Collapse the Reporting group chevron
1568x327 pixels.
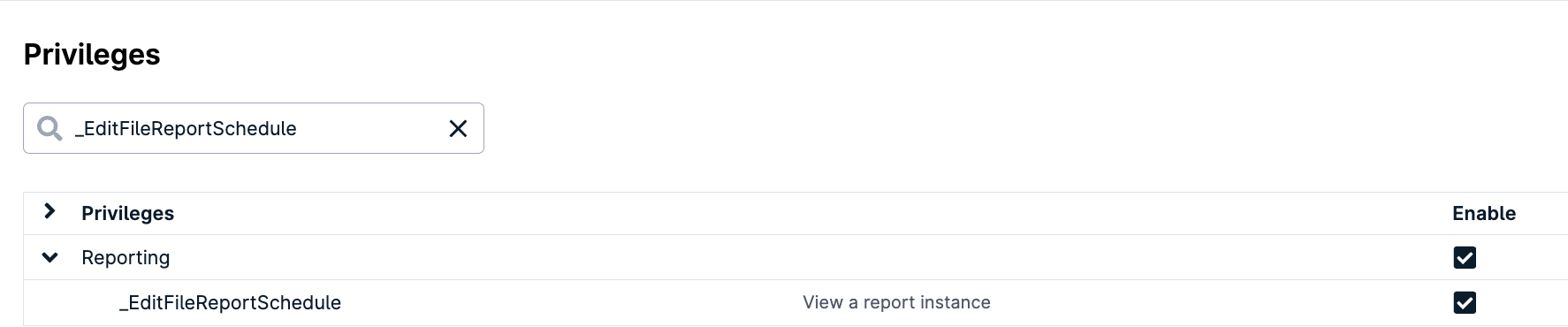50,257
